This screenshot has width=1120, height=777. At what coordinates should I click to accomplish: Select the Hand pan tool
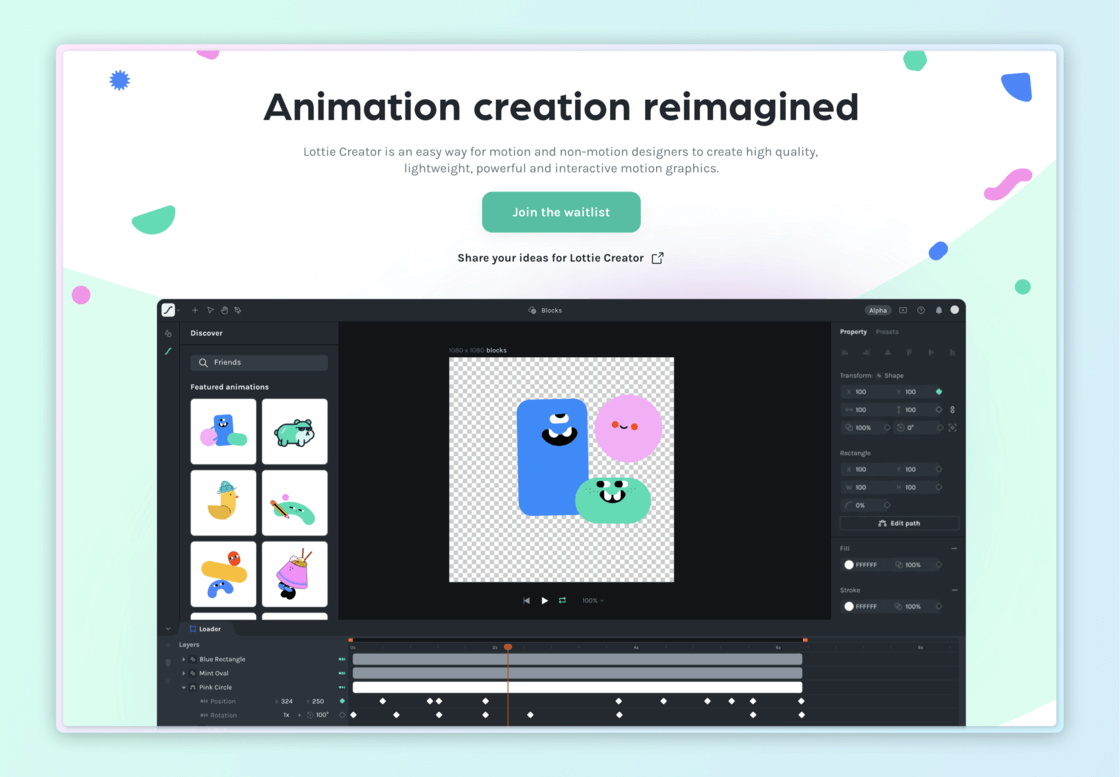point(224,310)
